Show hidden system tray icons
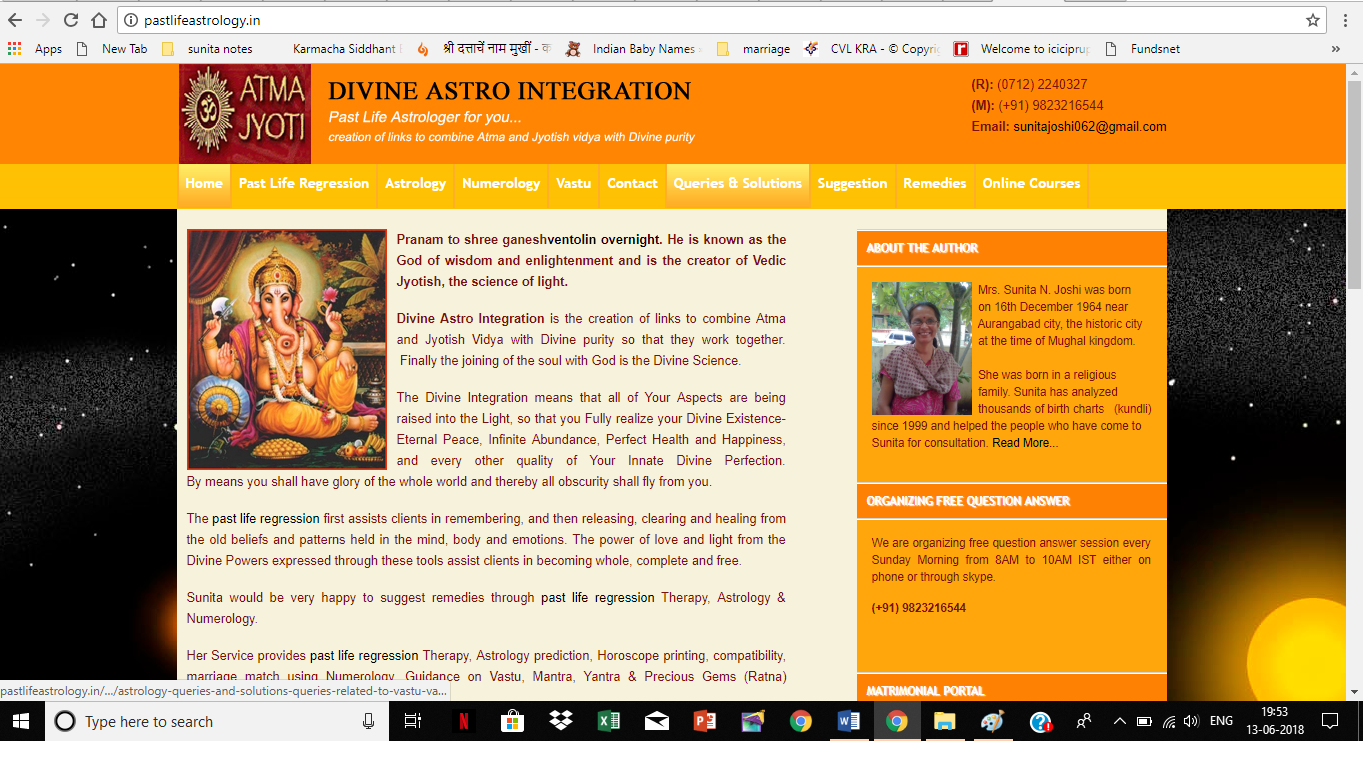 [1119, 721]
